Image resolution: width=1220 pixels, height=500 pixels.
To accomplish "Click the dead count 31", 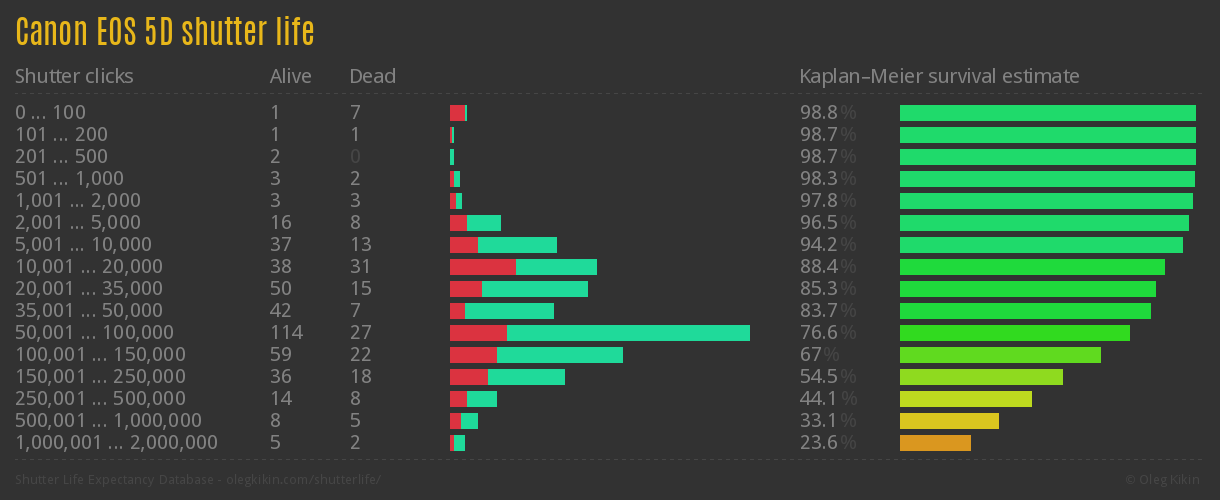I will coord(360,267).
